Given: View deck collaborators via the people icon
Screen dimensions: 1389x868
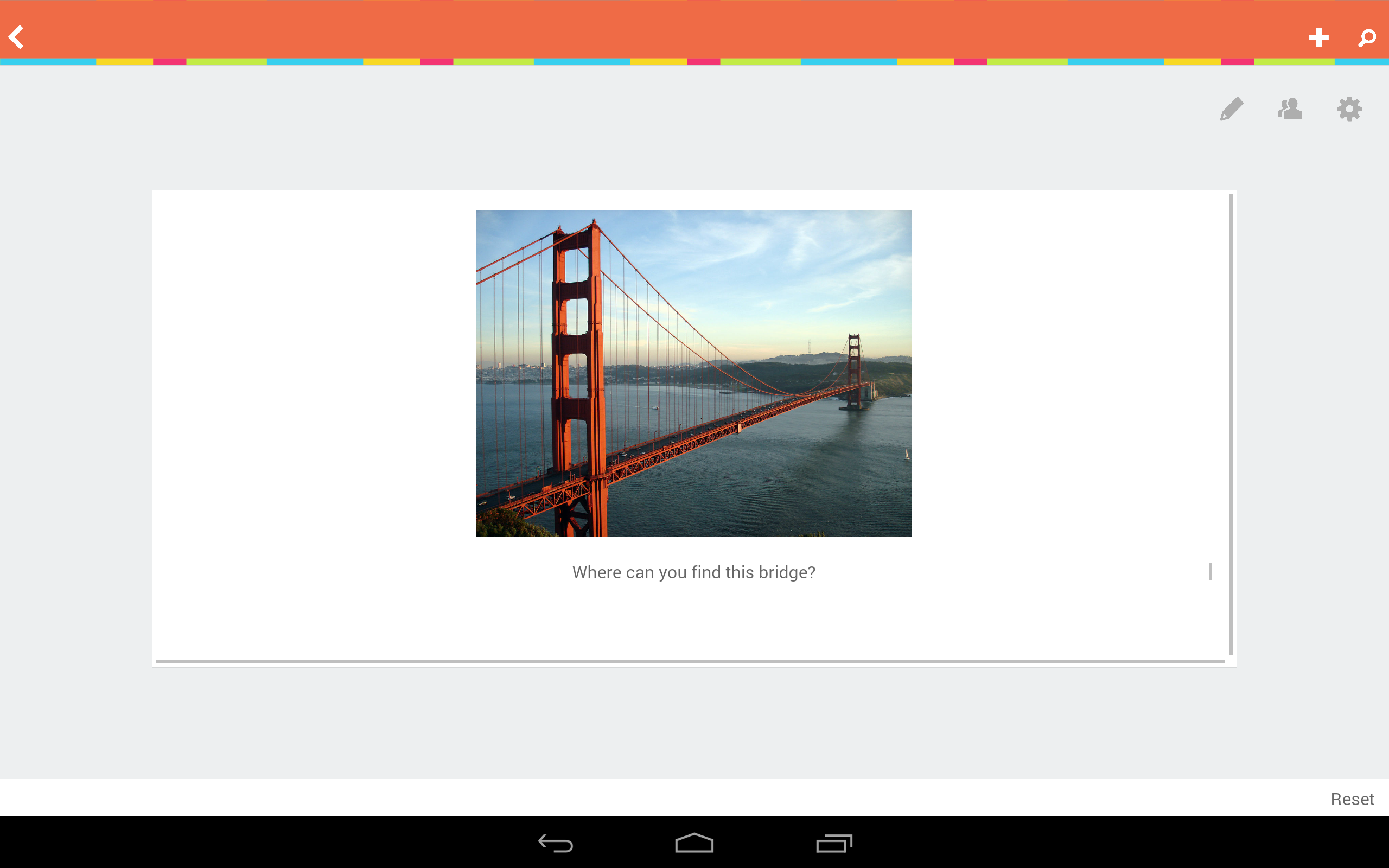Looking at the screenshot, I should (1289, 109).
